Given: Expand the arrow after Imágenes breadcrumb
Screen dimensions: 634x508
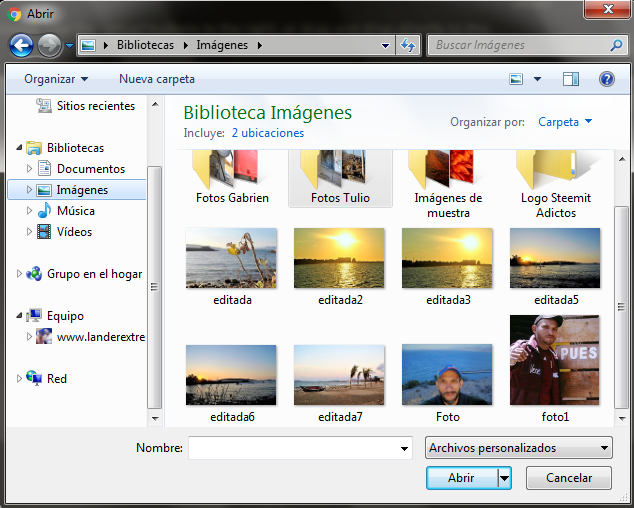Looking at the screenshot, I should (260, 45).
